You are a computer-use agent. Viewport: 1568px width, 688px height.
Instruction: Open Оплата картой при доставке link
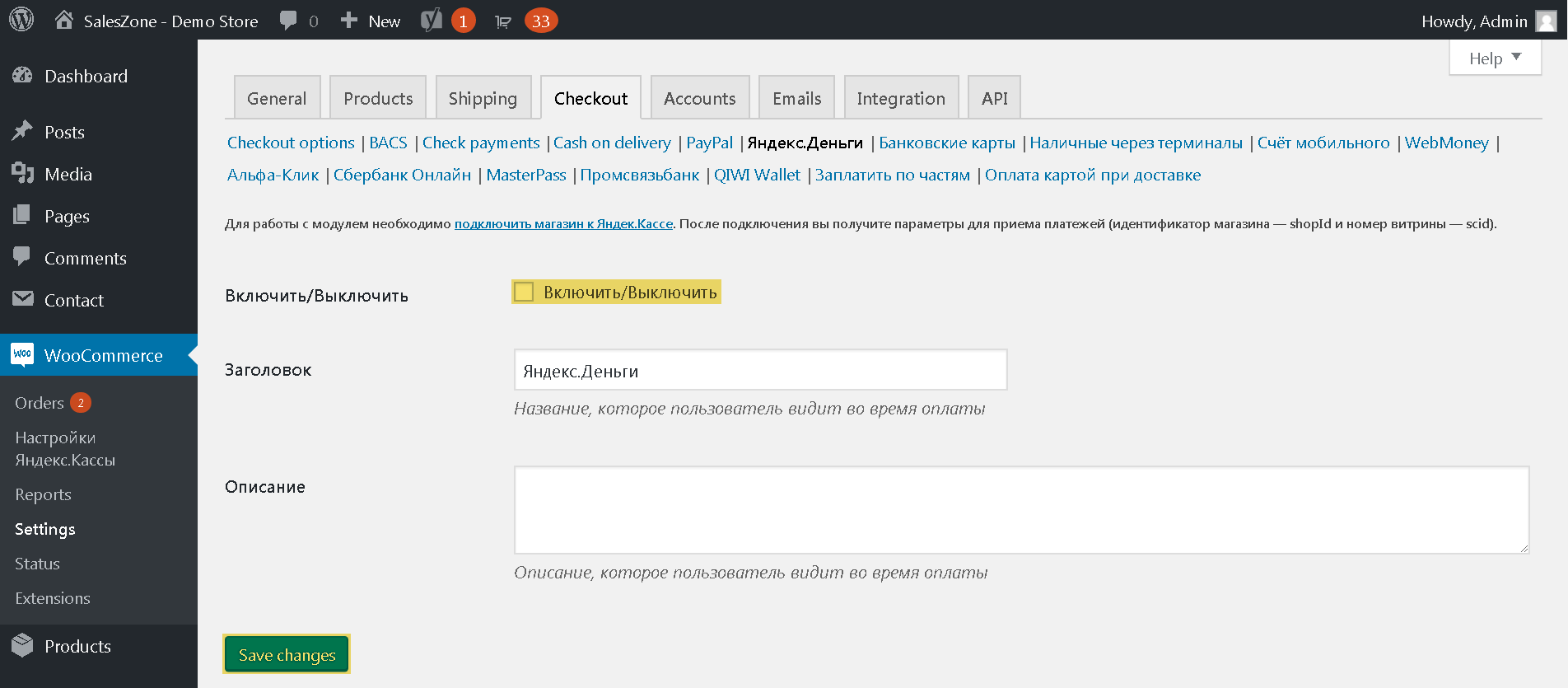point(1093,175)
